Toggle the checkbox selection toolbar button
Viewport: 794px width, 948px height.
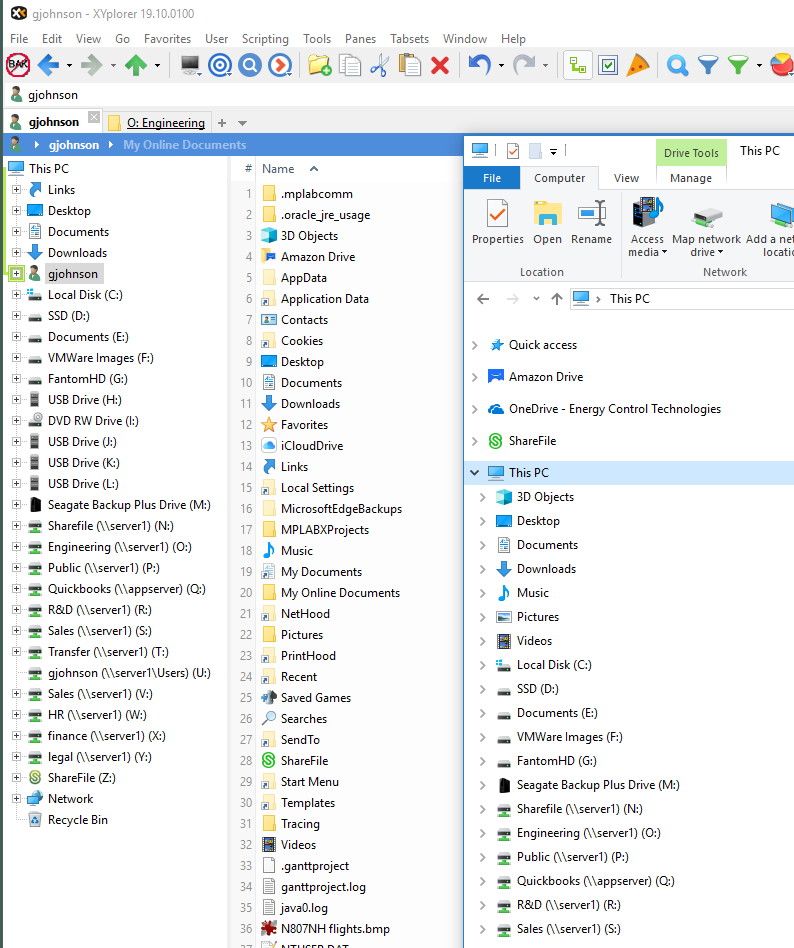tap(607, 66)
